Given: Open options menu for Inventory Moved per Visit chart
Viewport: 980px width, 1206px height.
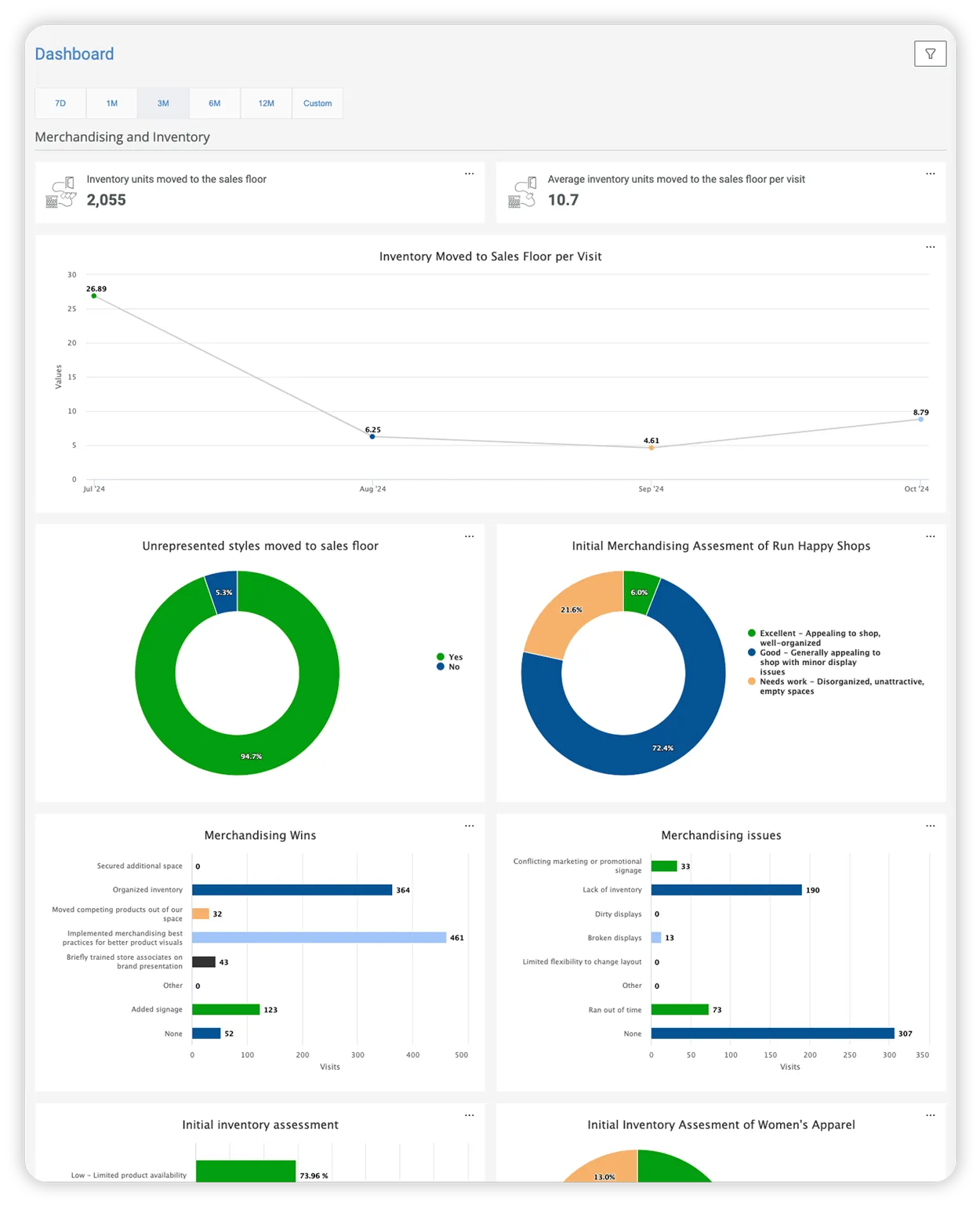Looking at the screenshot, I should point(930,247).
